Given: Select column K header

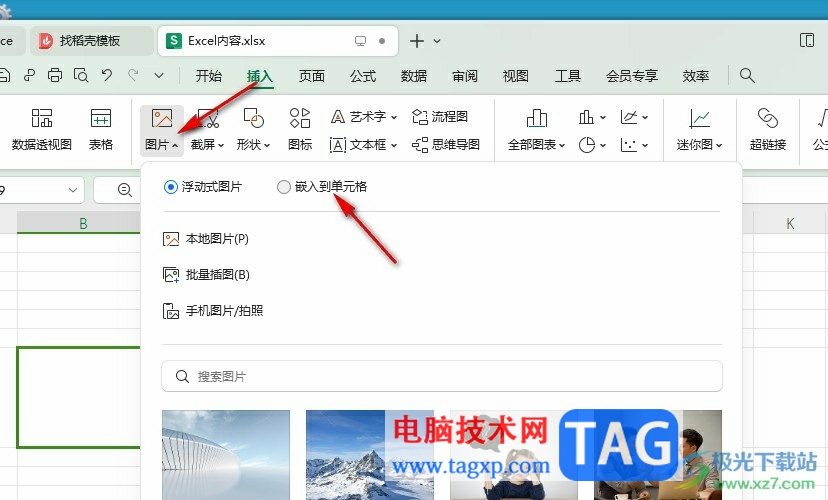Looking at the screenshot, I should 790,223.
